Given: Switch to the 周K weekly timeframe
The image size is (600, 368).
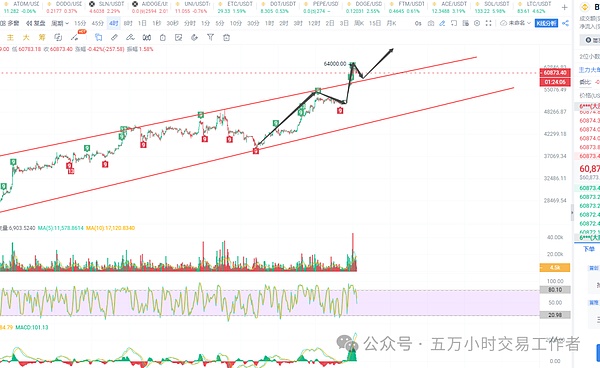Looking at the screenshot, I should pos(359,23).
